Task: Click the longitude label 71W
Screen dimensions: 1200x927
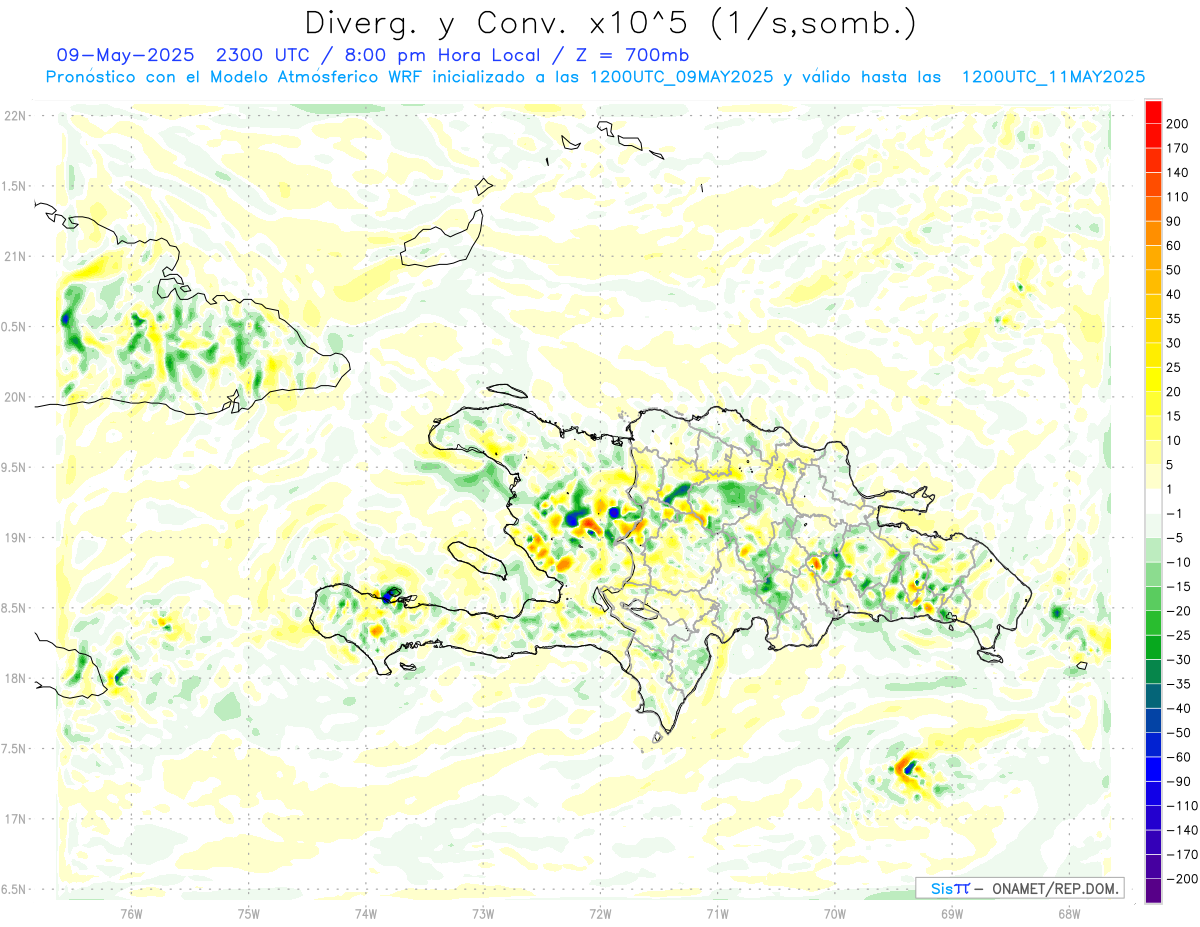Action: click(717, 912)
